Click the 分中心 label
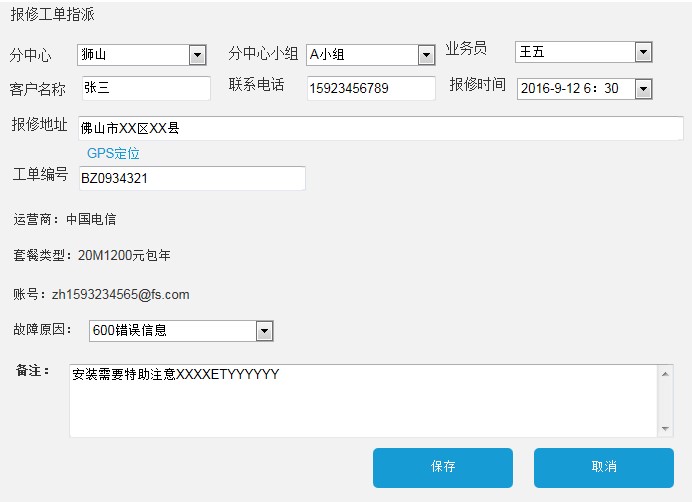This screenshot has height=502, width=692. coord(30,55)
